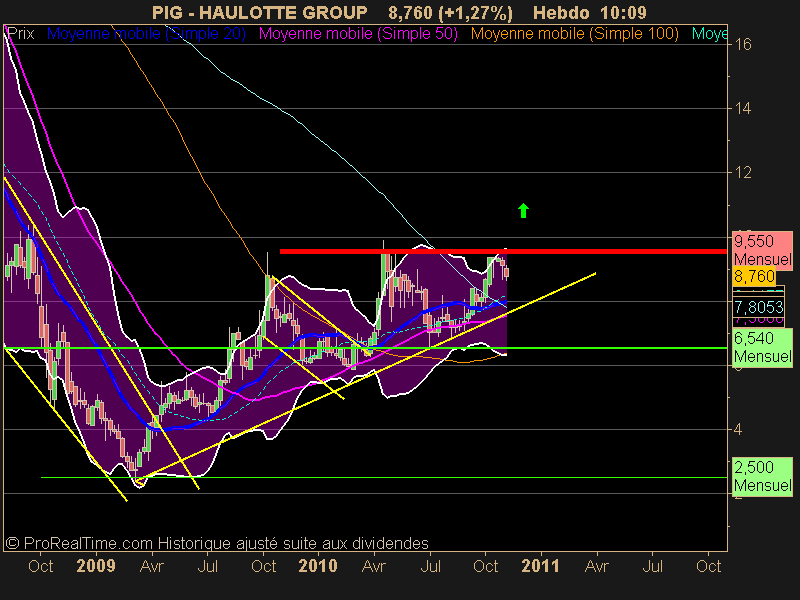Click the red horizontal resistance line
800x600 pixels.
tap(503, 251)
